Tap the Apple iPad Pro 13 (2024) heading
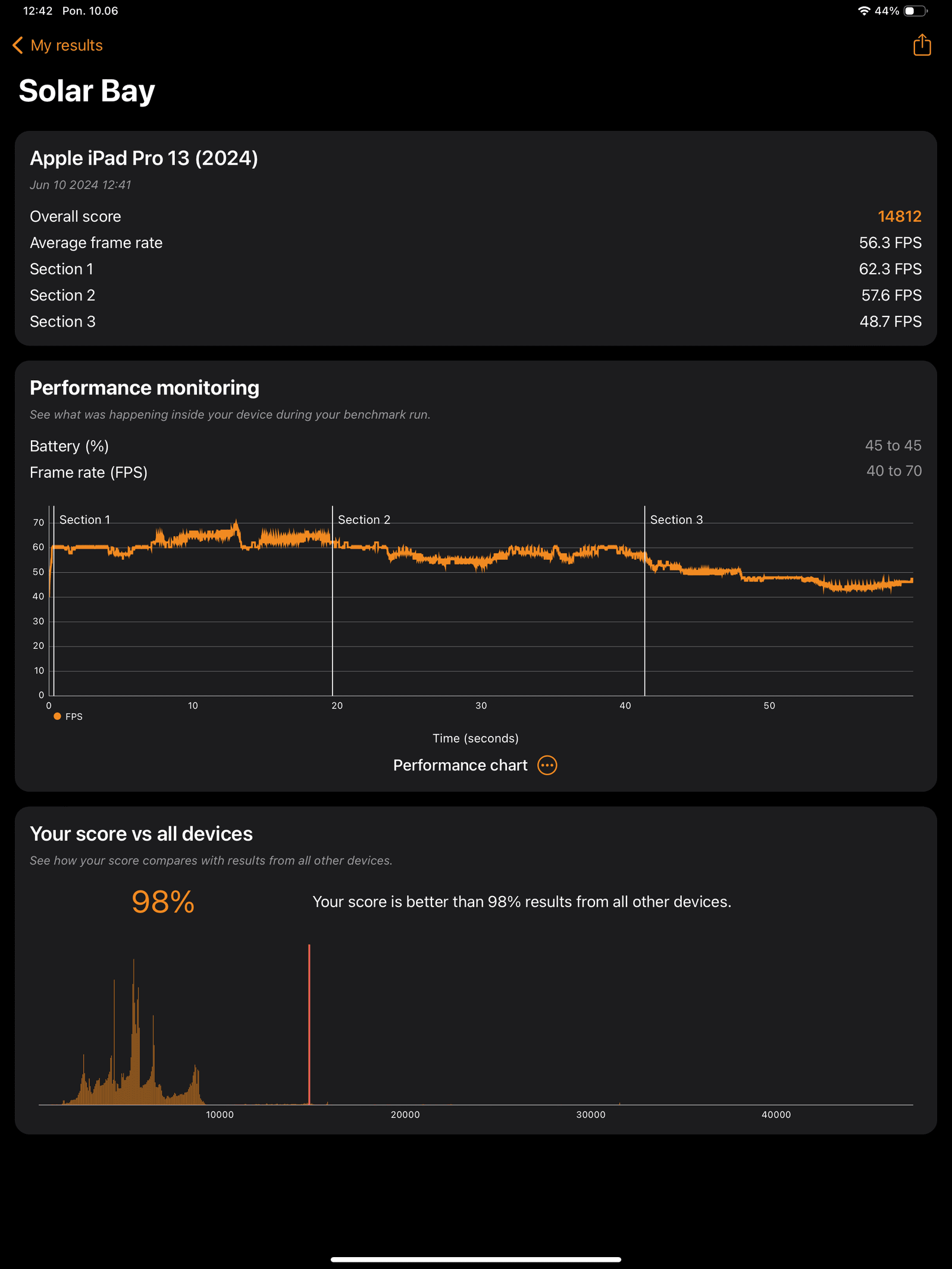 [144, 158]
